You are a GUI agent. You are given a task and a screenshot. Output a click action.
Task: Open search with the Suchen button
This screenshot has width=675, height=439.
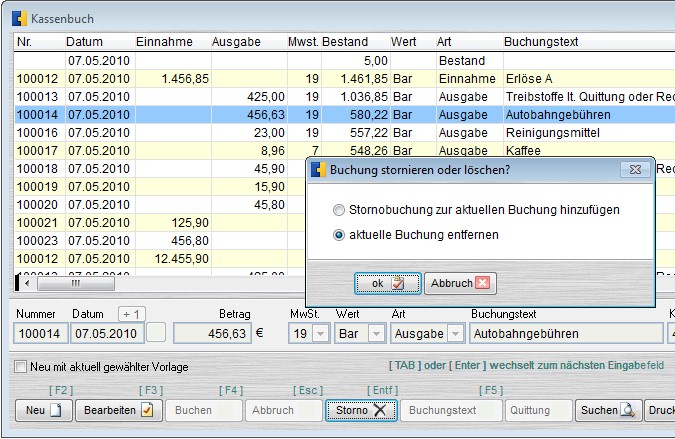coord(607,410)
